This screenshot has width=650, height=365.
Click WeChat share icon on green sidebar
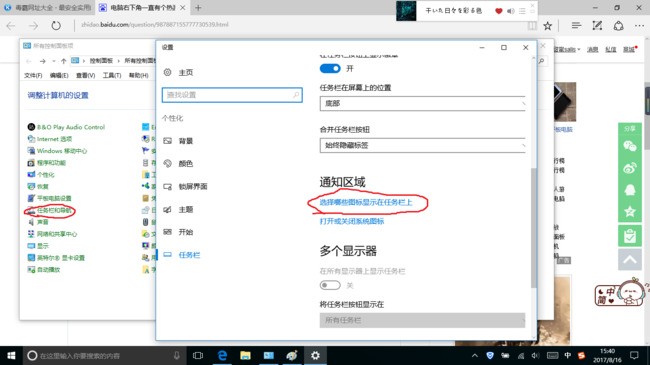pyautogui.click(x=630, y=146)
